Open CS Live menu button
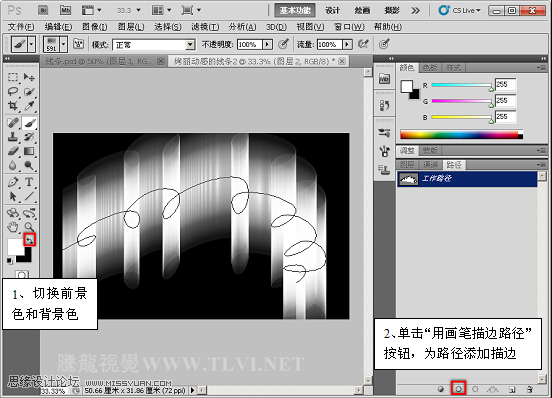Viewport: 552px width, 398px height. pos(459,11)
